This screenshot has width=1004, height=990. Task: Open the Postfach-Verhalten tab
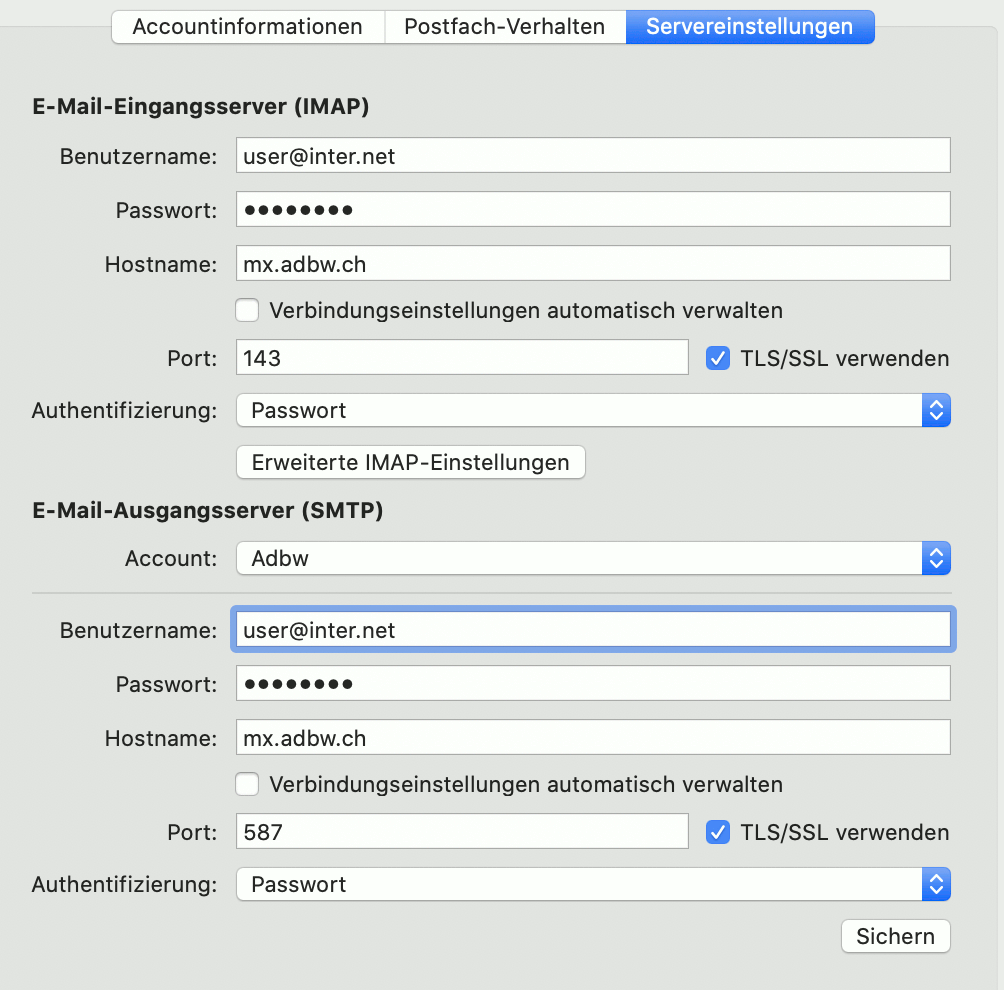505,27
